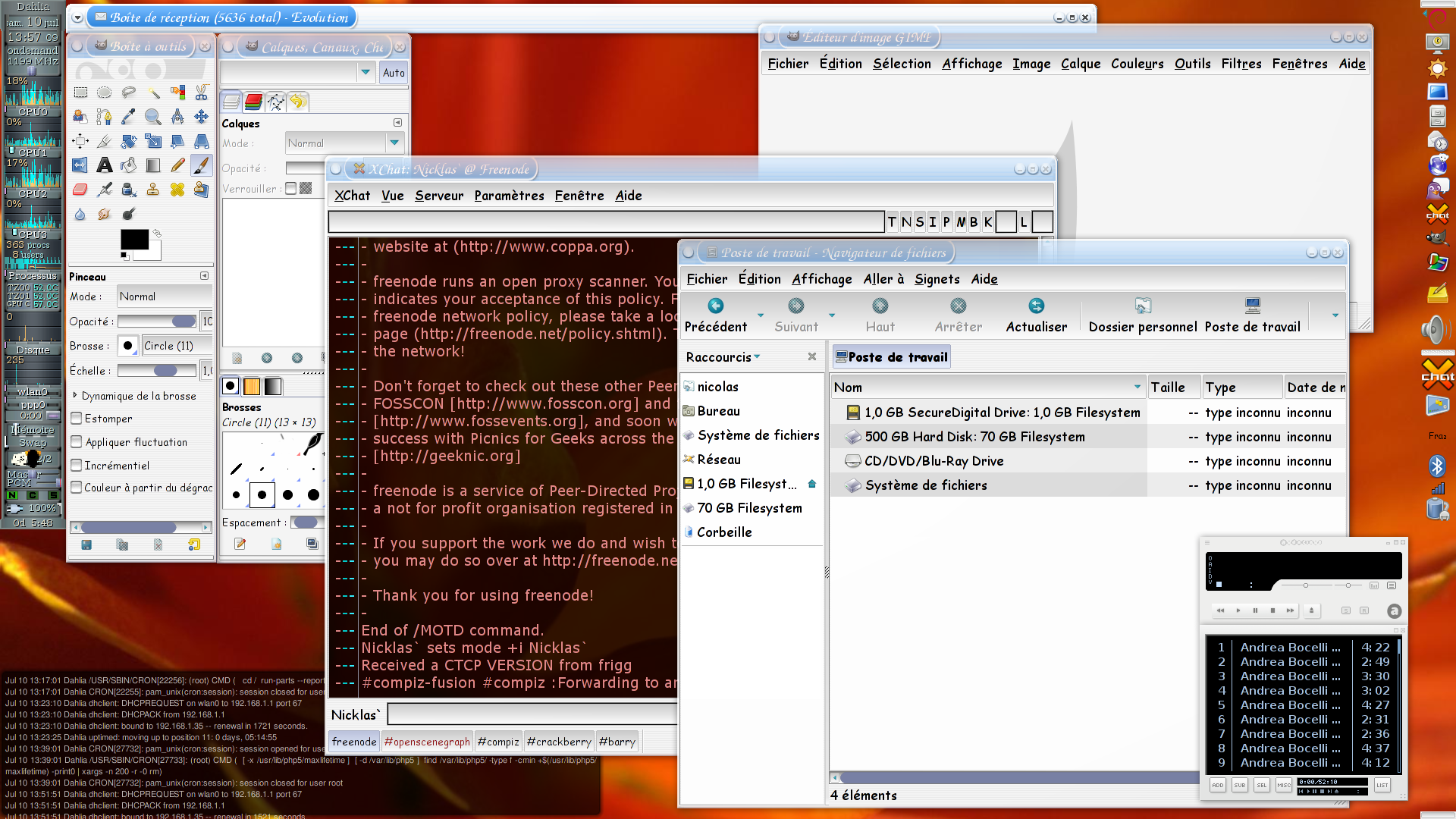Select the Paintbrush tool
Viewport: 1456px width, 819px height.
202,165
